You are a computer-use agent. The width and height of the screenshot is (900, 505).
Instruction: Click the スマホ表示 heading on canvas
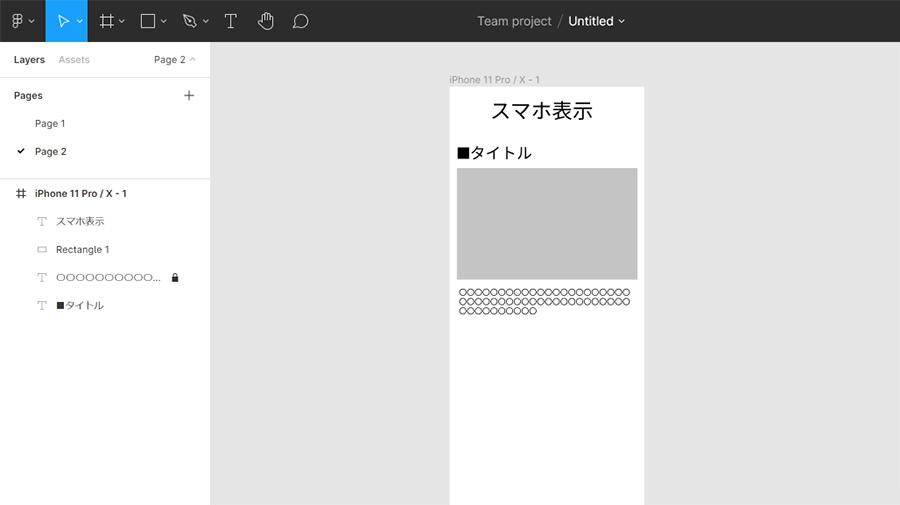point(542,111)
